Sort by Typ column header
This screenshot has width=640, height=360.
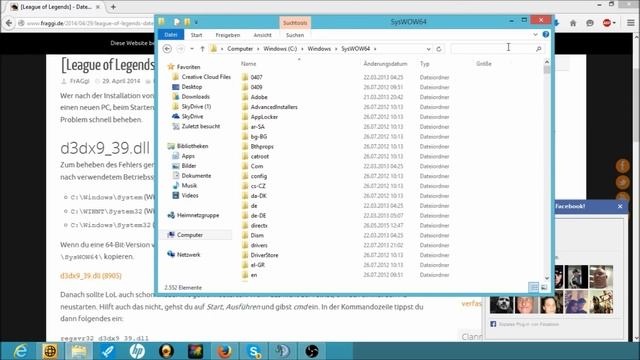(424, 64)
